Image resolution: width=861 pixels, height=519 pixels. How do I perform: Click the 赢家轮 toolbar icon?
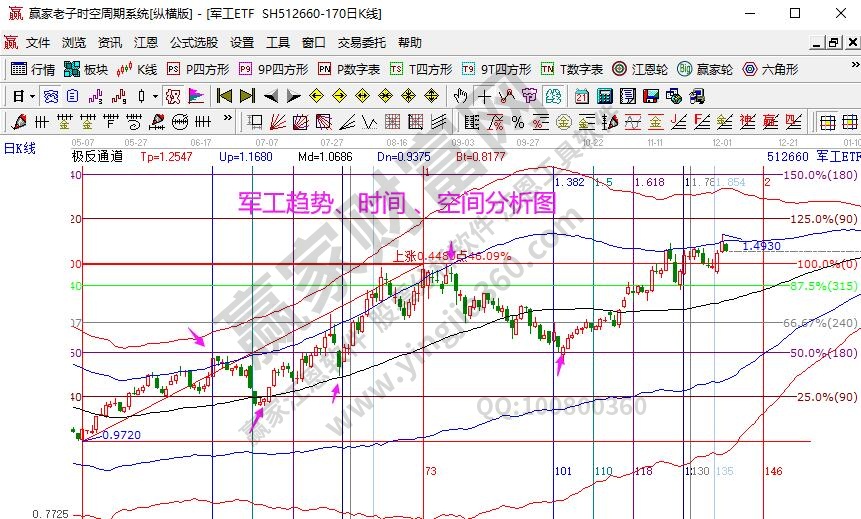coord(704,69)
